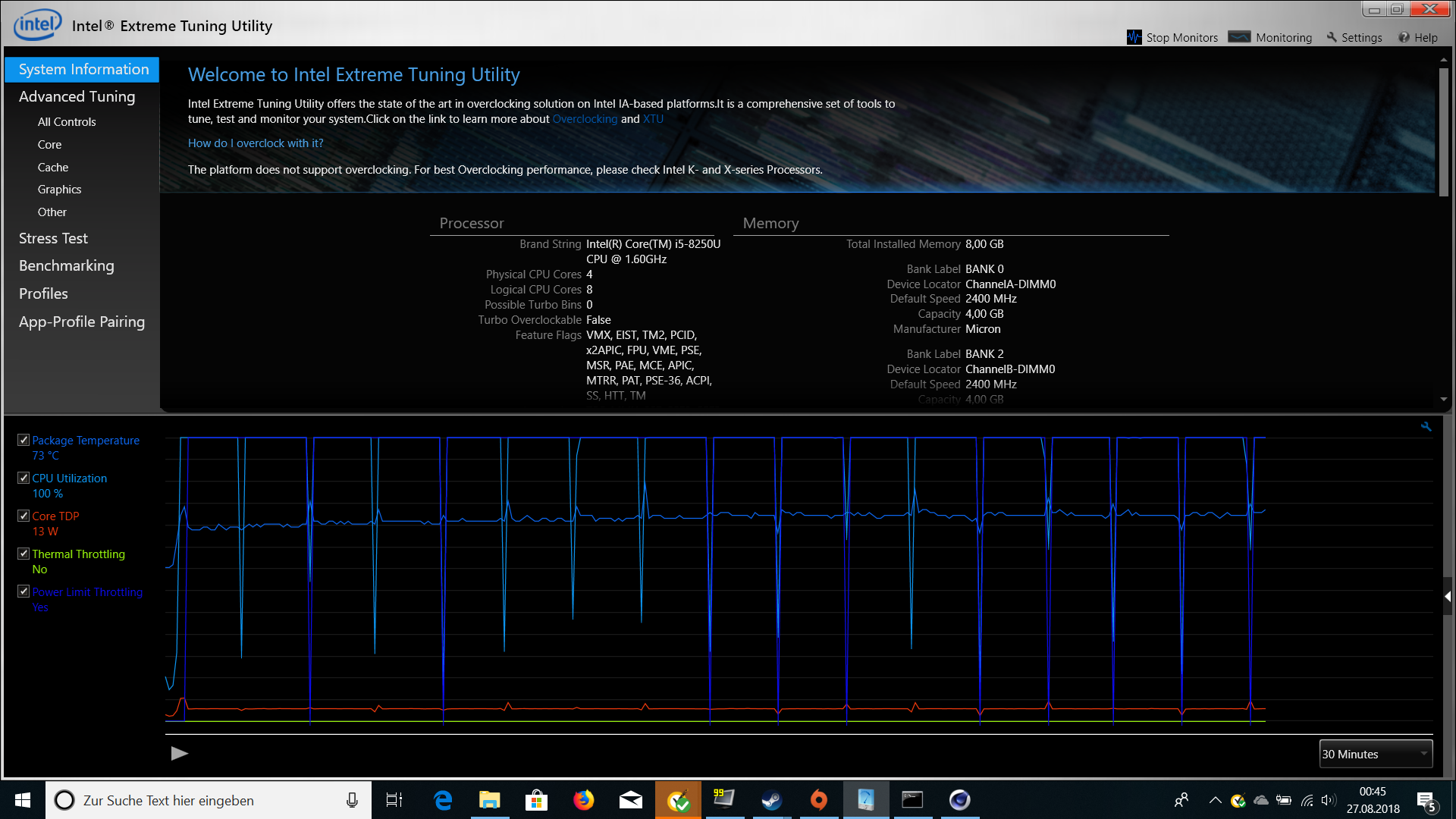Click Stop Monitors label
The width and height of the screenshot is (1456, 819).
(1181, 37)
